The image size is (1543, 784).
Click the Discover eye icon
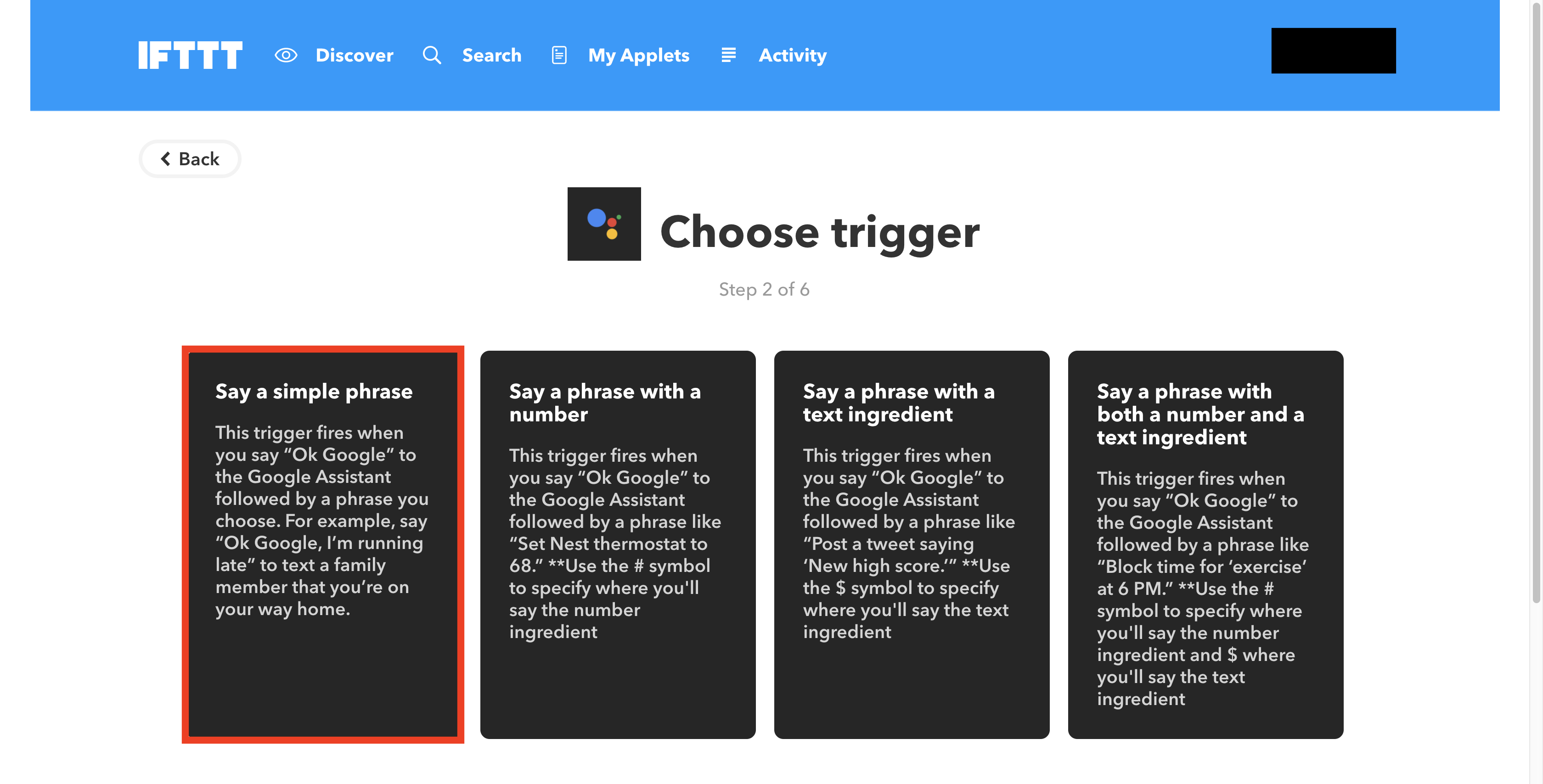[x=286, y=55]
